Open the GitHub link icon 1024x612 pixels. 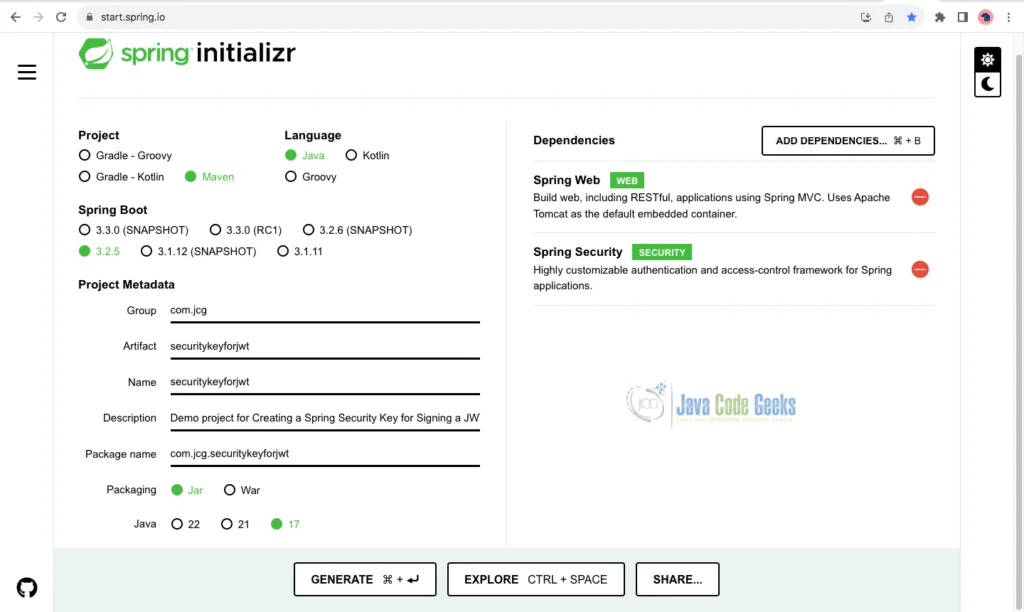click(x=27, y=588)
